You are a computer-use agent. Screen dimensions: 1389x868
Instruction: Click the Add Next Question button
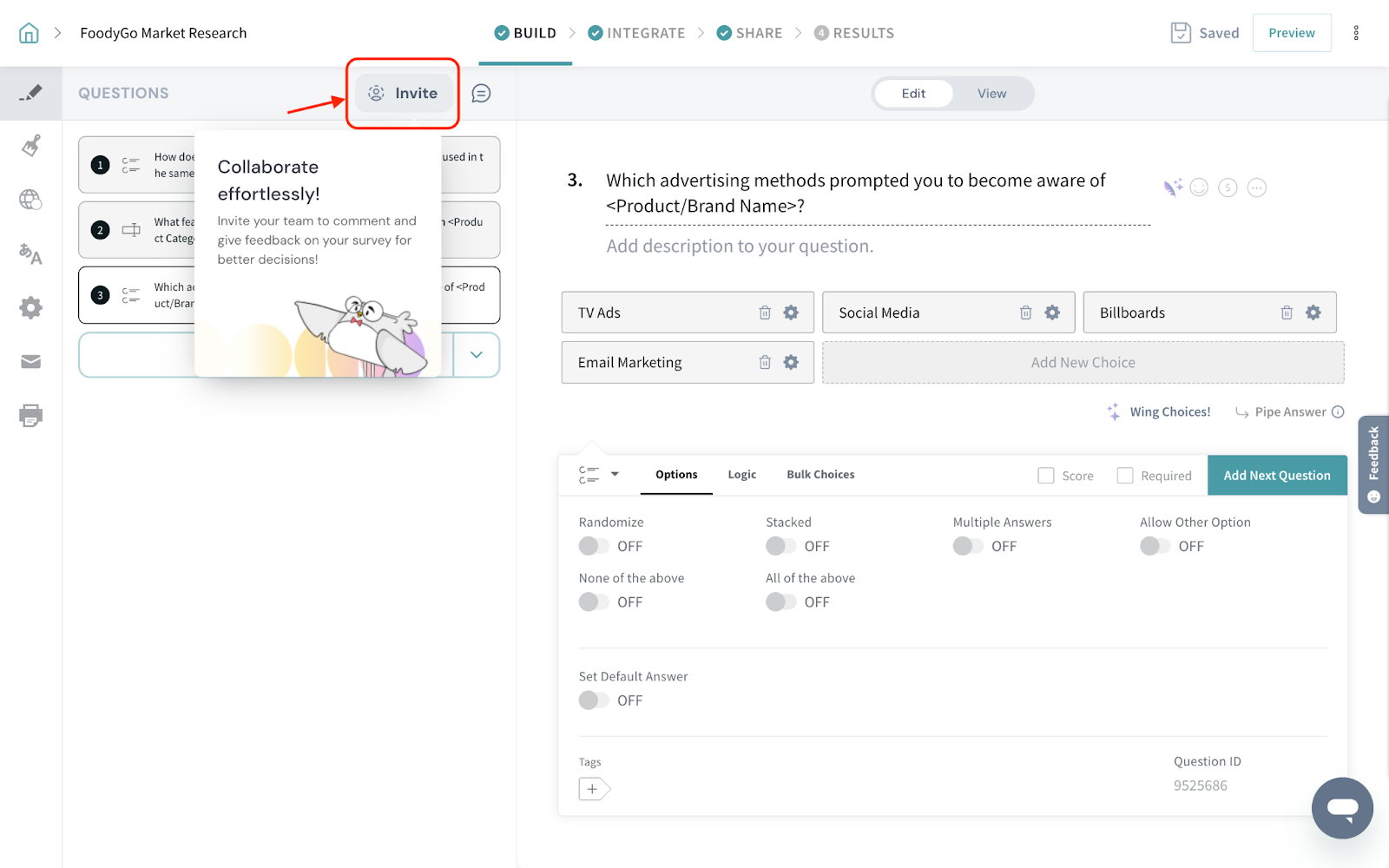coord(1276,476)
